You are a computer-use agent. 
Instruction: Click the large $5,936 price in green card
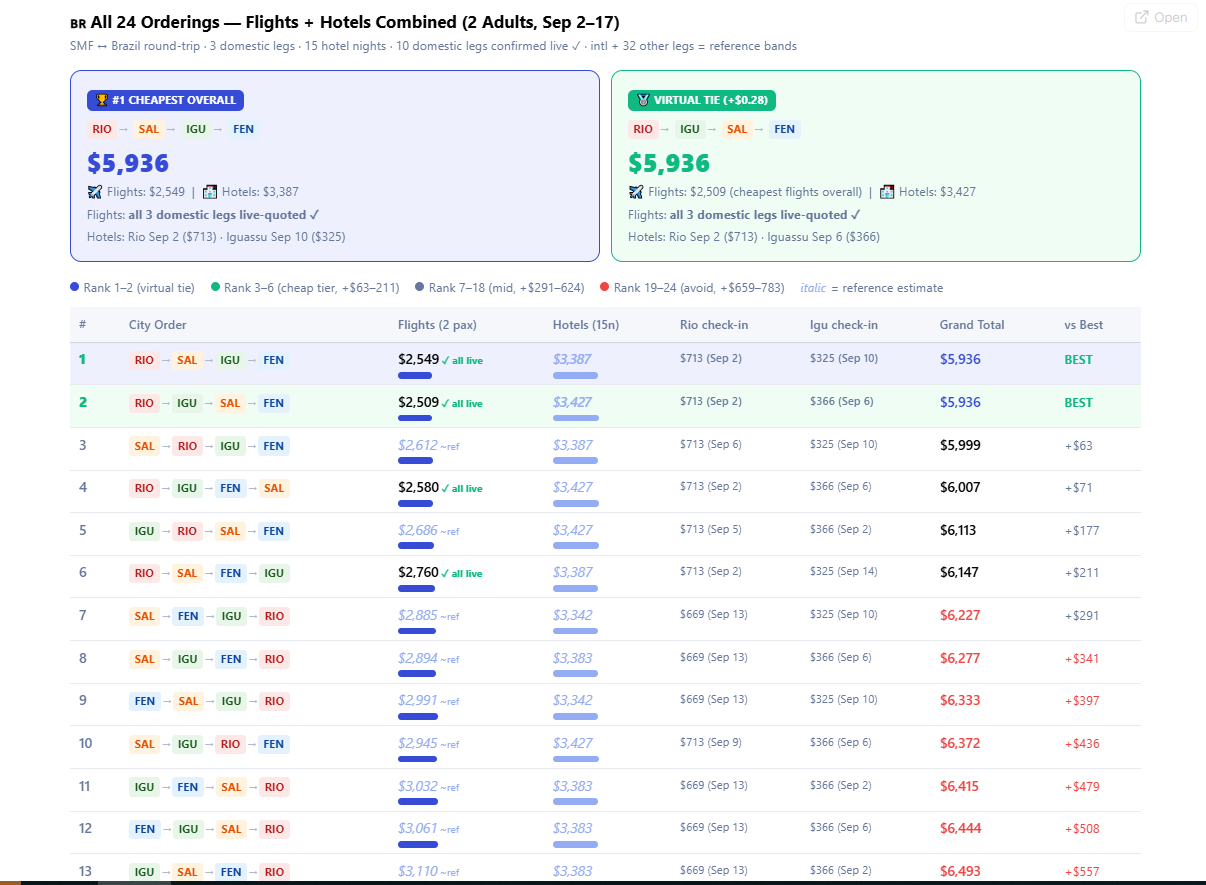(669, 163)
